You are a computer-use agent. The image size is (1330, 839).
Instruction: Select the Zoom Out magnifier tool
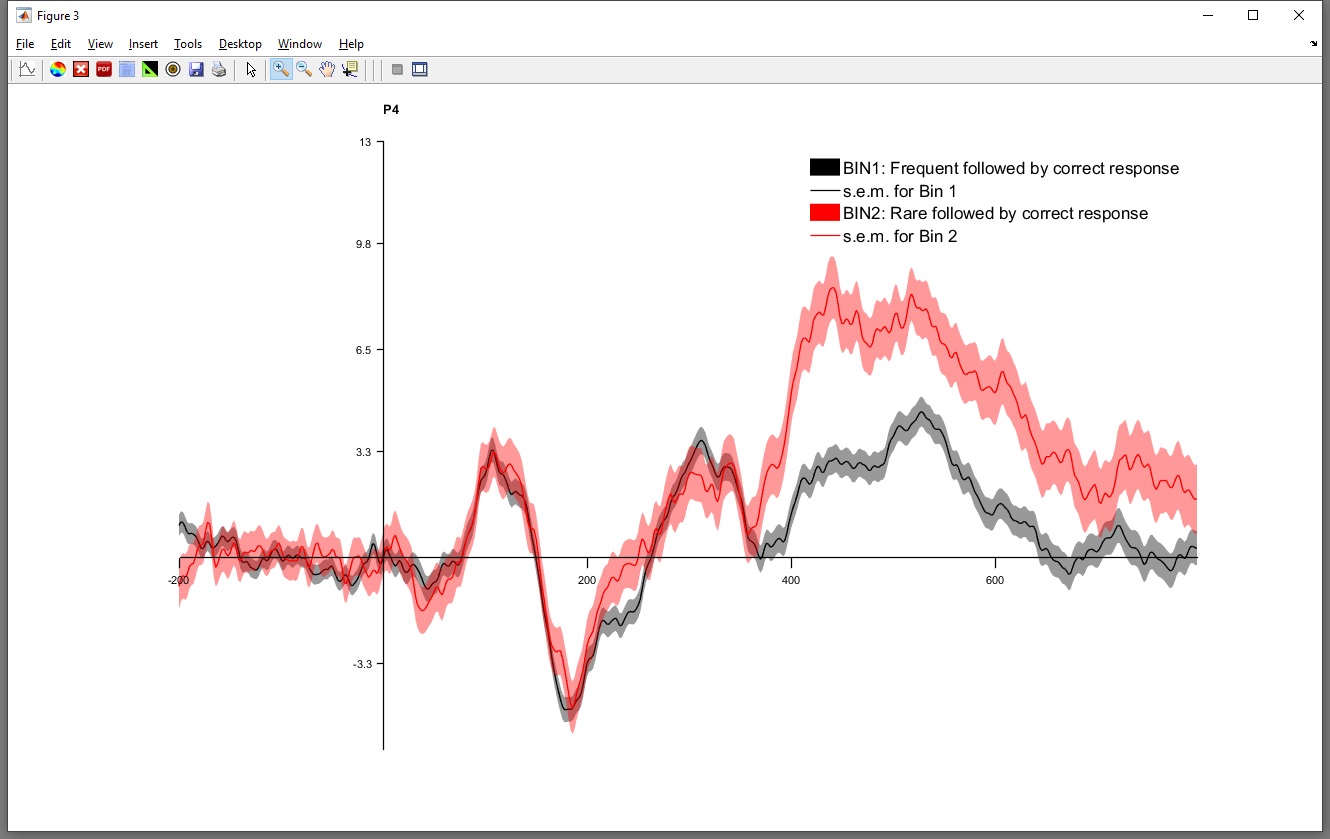(x=304, y=69)
